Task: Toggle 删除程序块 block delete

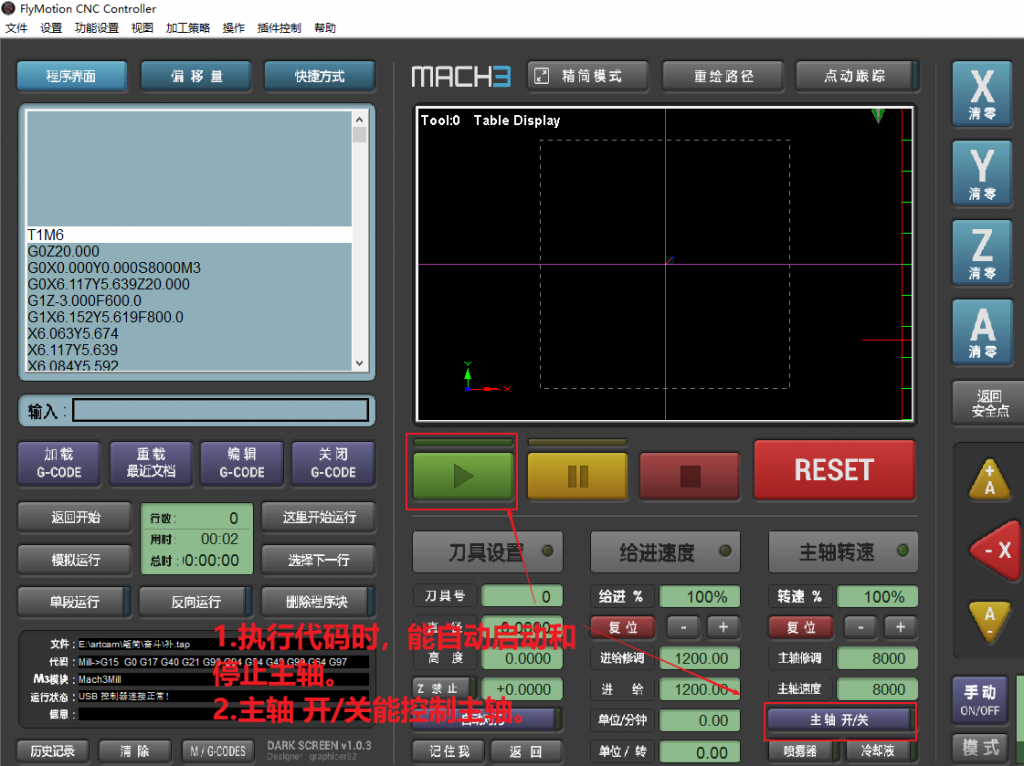Action: click(x=318, y=601)
